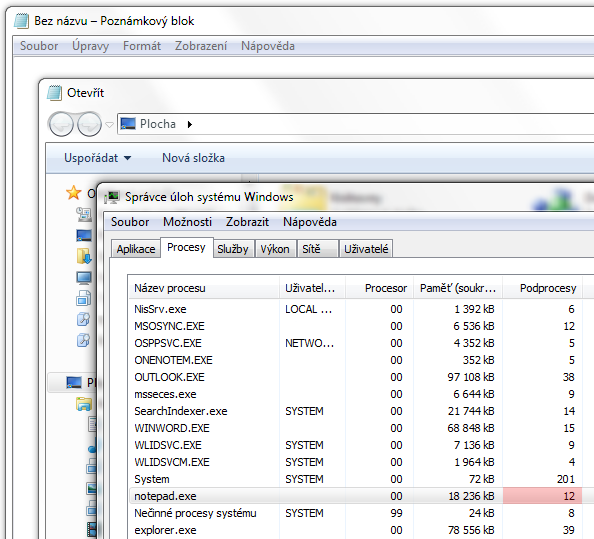Click the desktop icon in the Plocha address bar

pyautogui.click(x=128, y=123)
